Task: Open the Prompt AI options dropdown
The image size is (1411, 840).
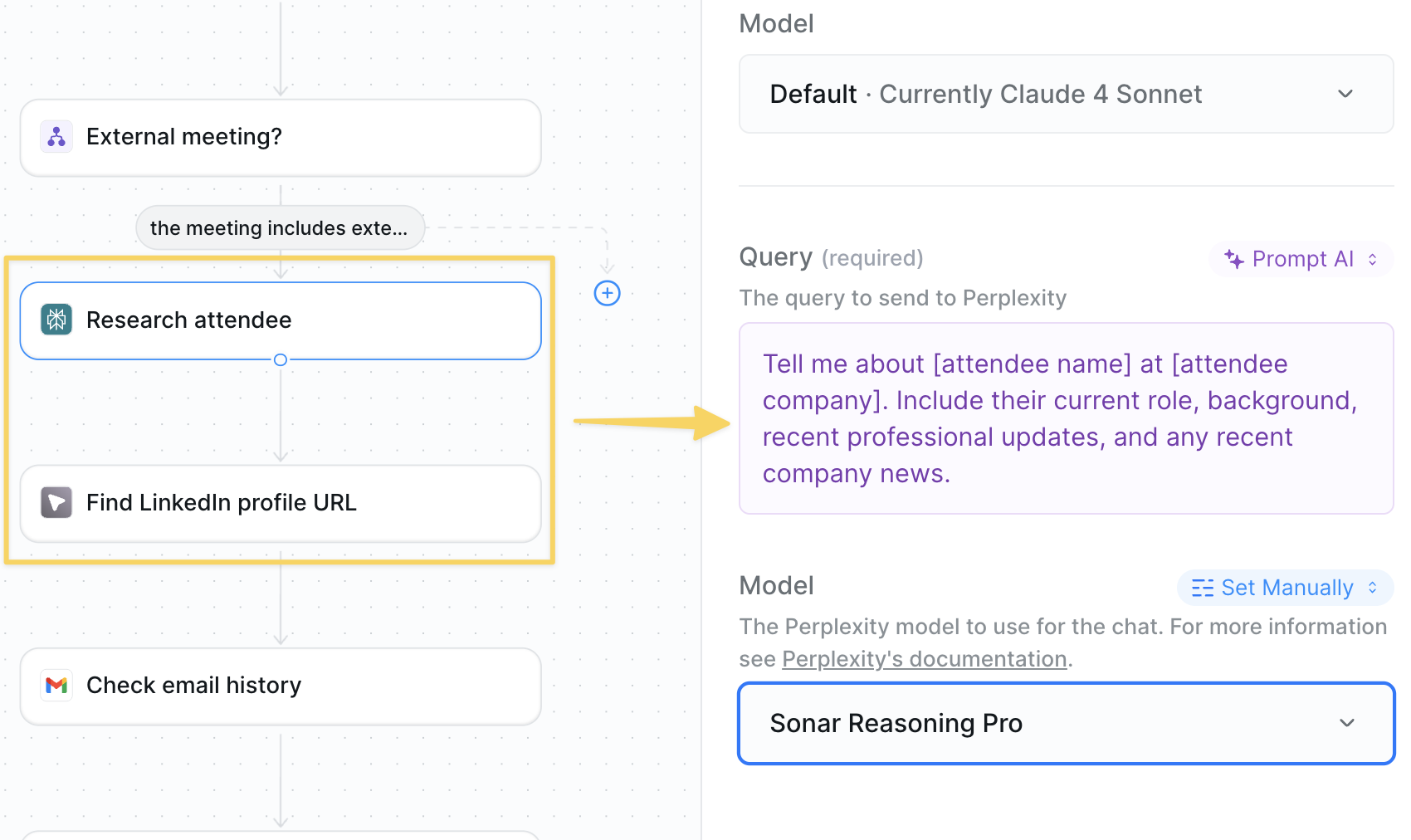Action: pos(1301,258)
